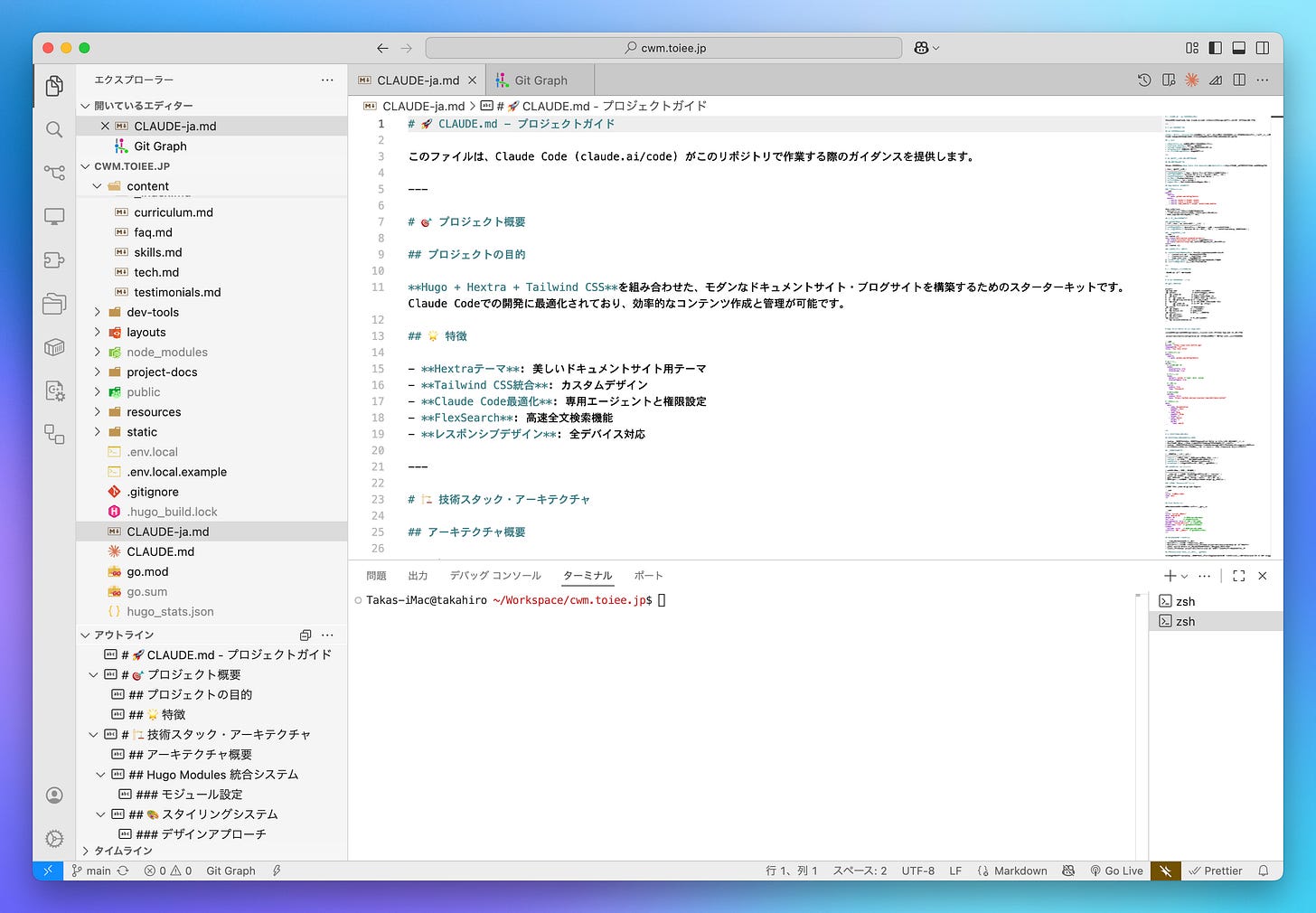
Task: Expand the Timeline section
Action: pyautogui.click(x=123, y=851)
